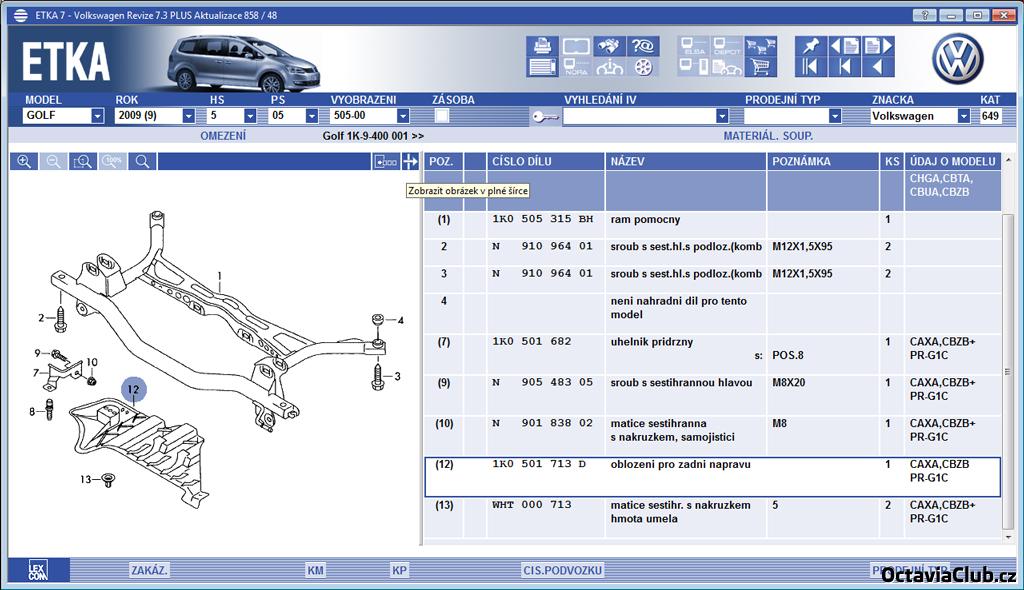The width and height of the screenshot is (1024, 590).
Task: Switch to MATERIÁL. SOUP. section
Action: click(x=768, y=135)
